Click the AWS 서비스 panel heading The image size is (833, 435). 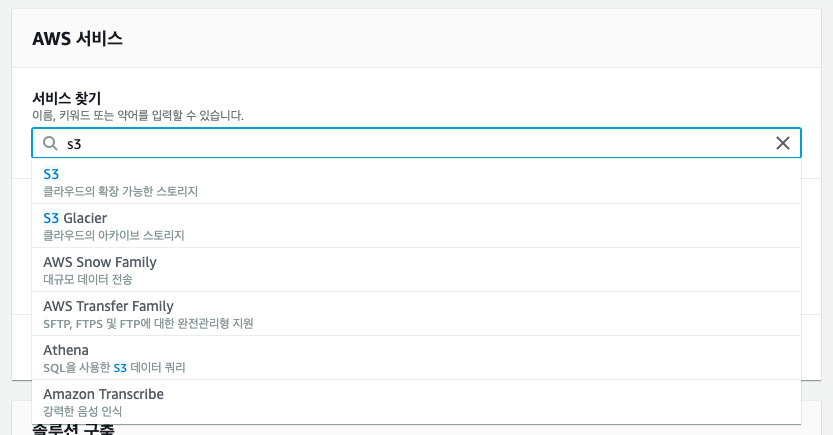[x=78, y=39]
